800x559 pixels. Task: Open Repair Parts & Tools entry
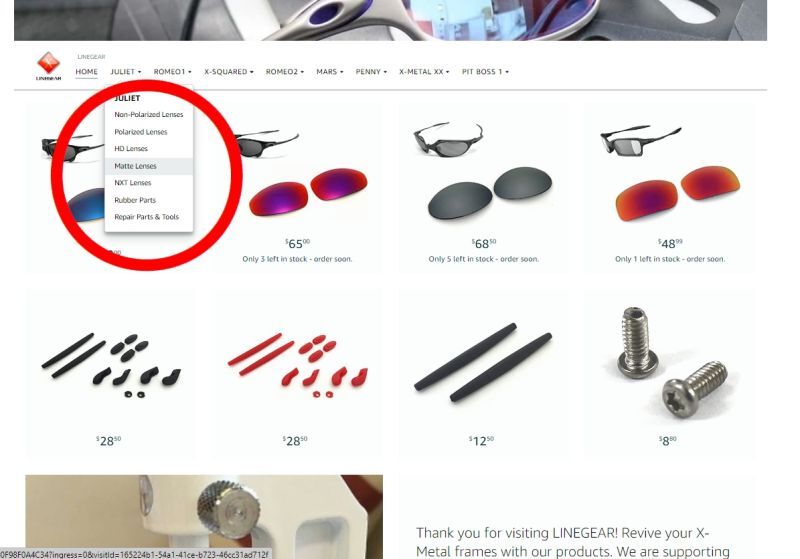(x=148, y=217)
